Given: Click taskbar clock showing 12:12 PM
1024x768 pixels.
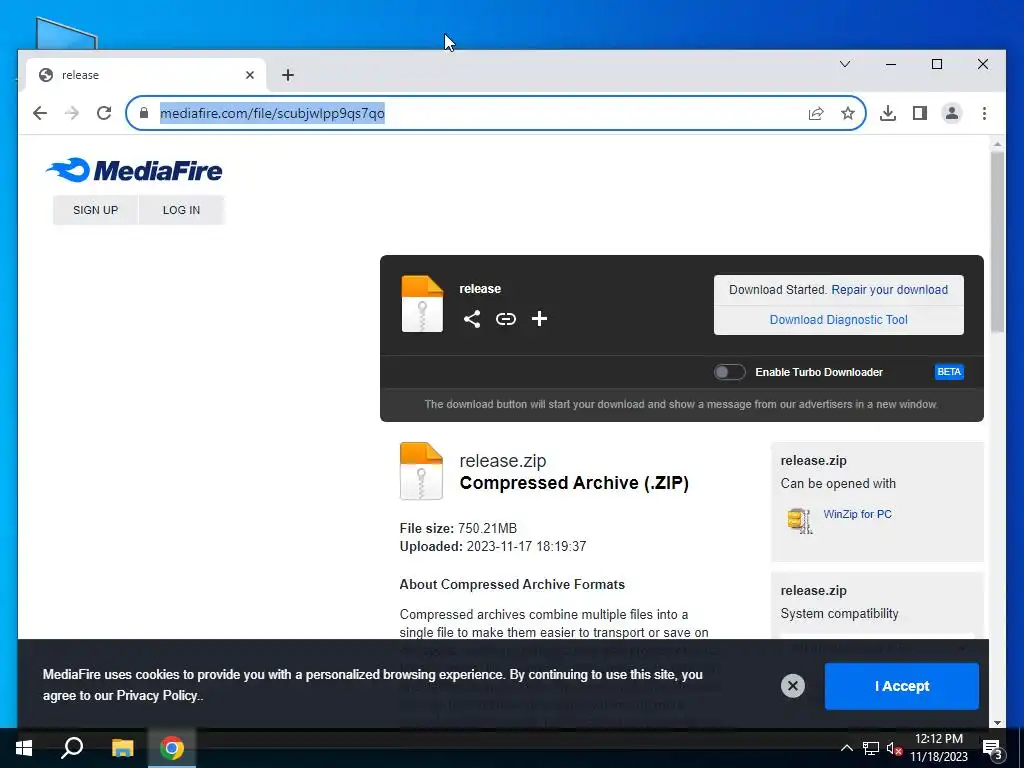Looking at the screenshot, I should point(938,748).
